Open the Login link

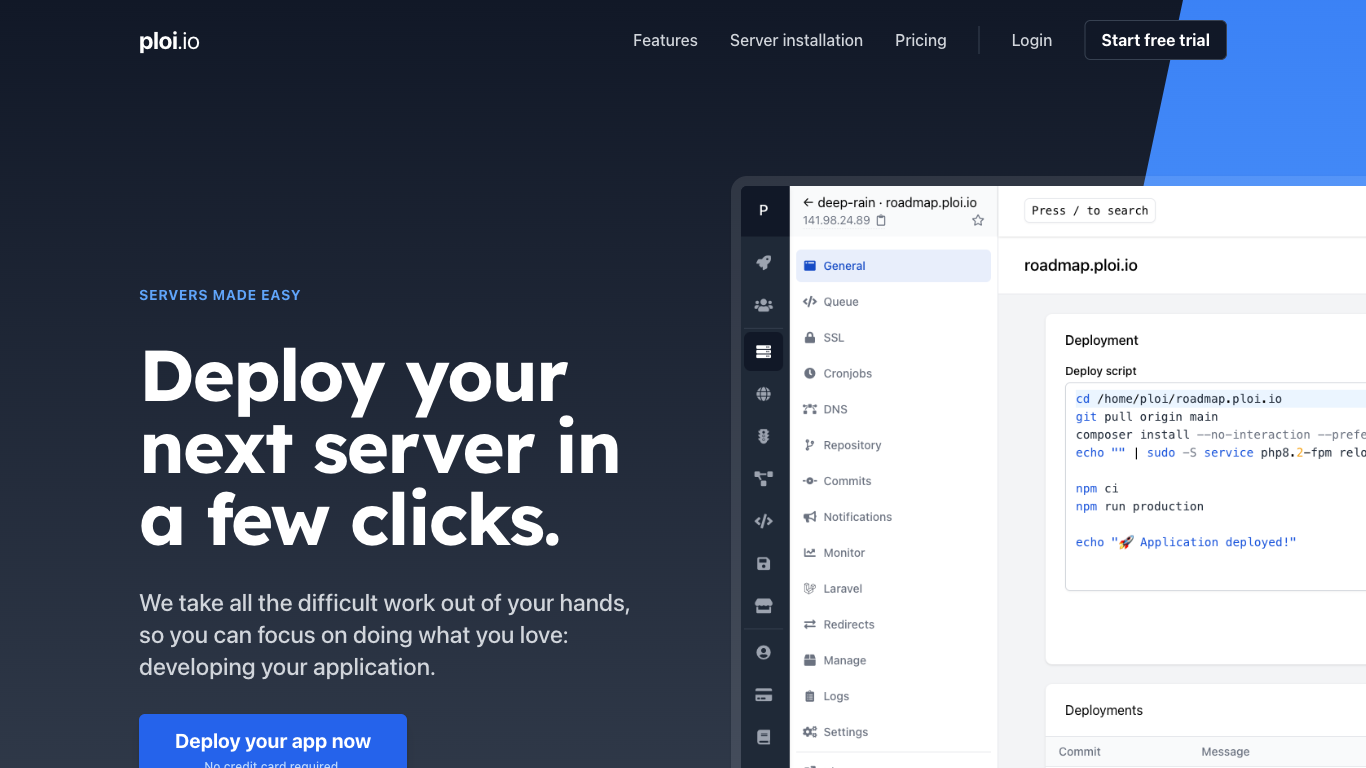pos(1031,40)
